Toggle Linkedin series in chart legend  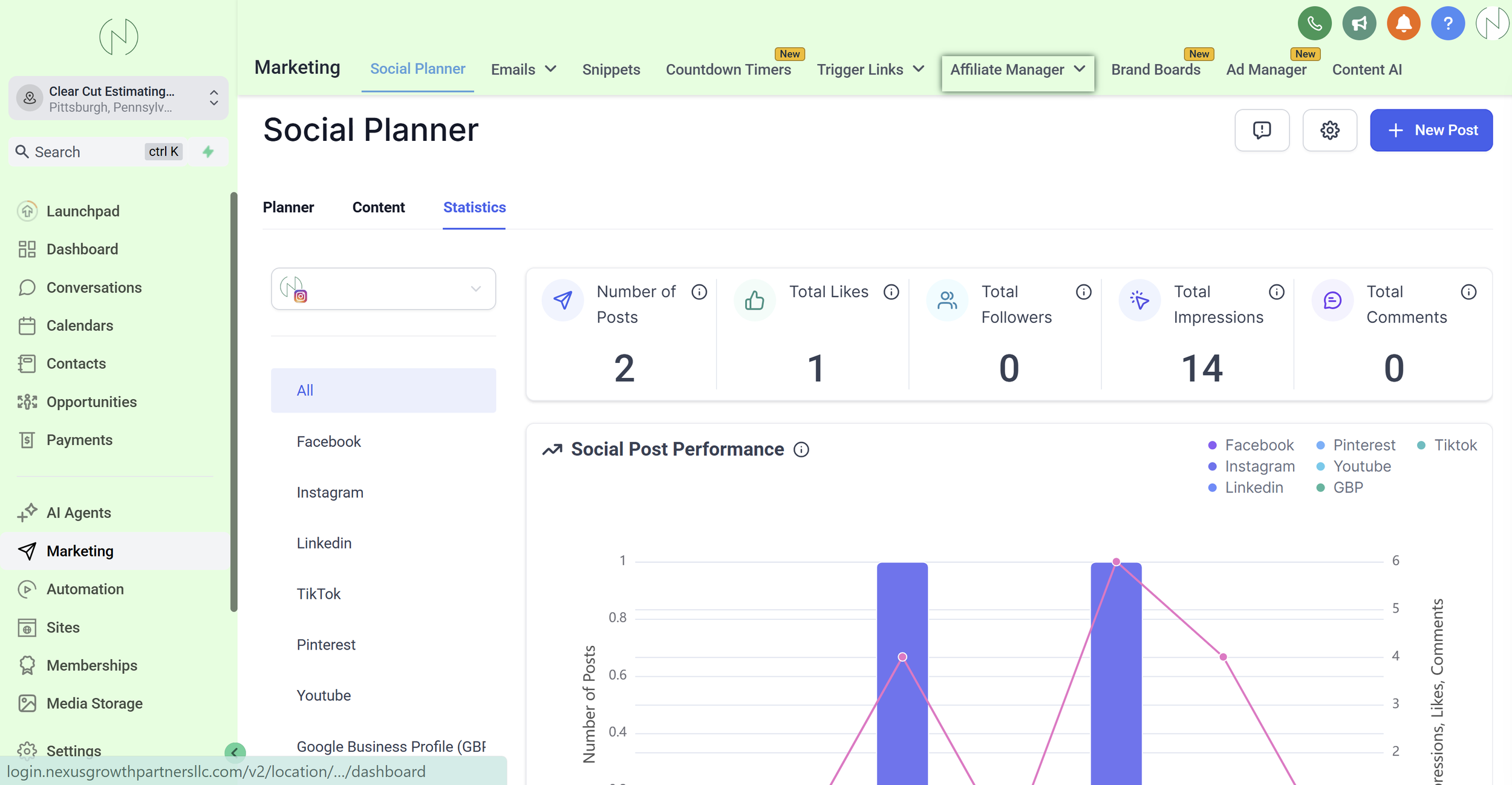1245,487
